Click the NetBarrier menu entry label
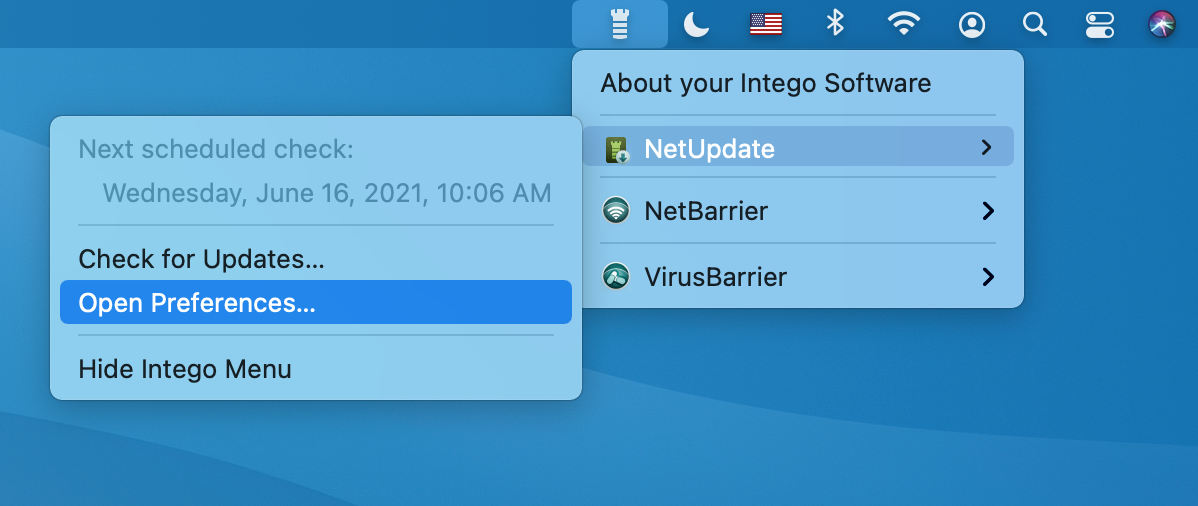This screenshot has width=1198, height=506. [706, 211]
